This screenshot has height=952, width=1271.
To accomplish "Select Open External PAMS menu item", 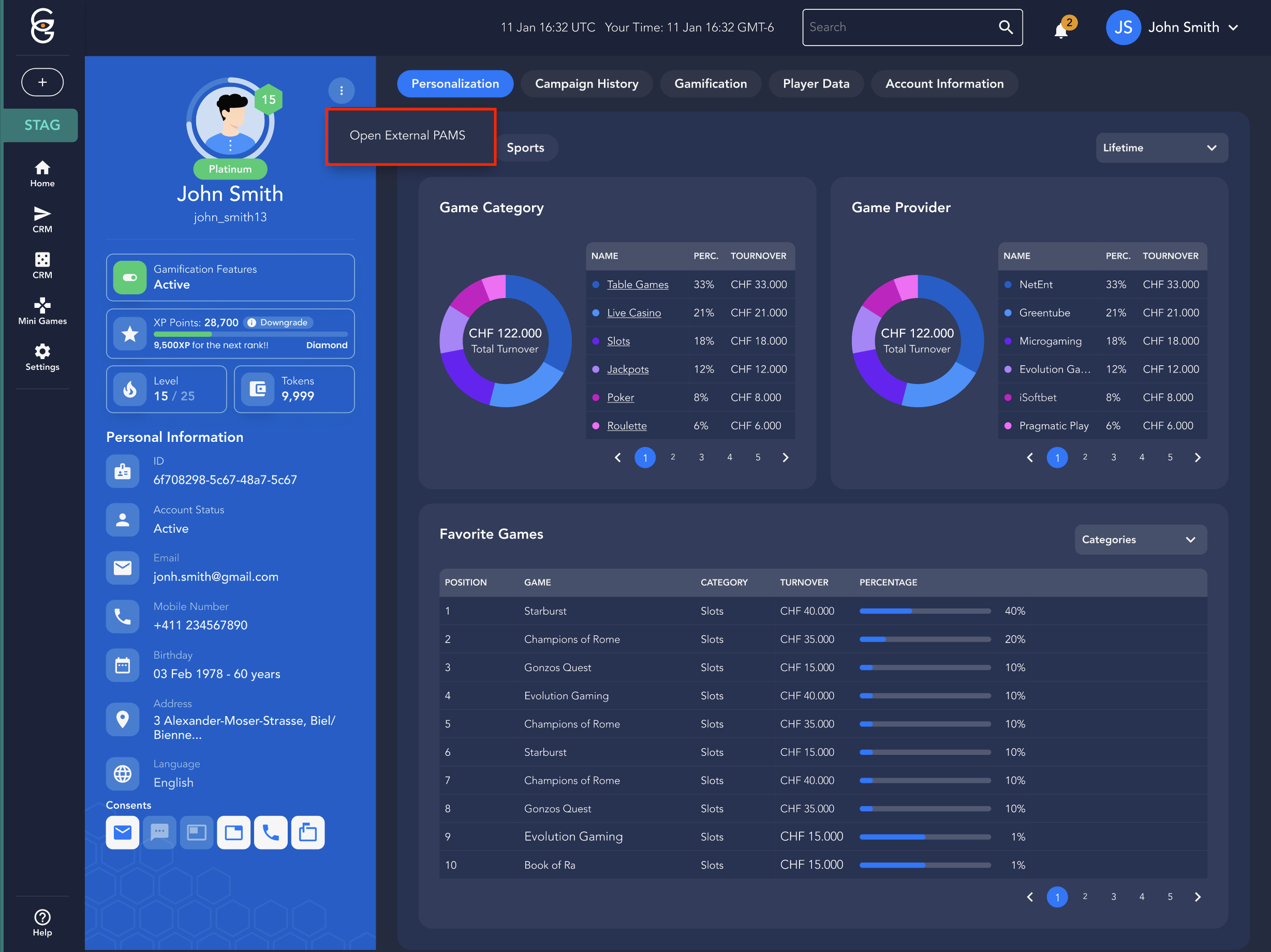I will (x=407, y=136).
